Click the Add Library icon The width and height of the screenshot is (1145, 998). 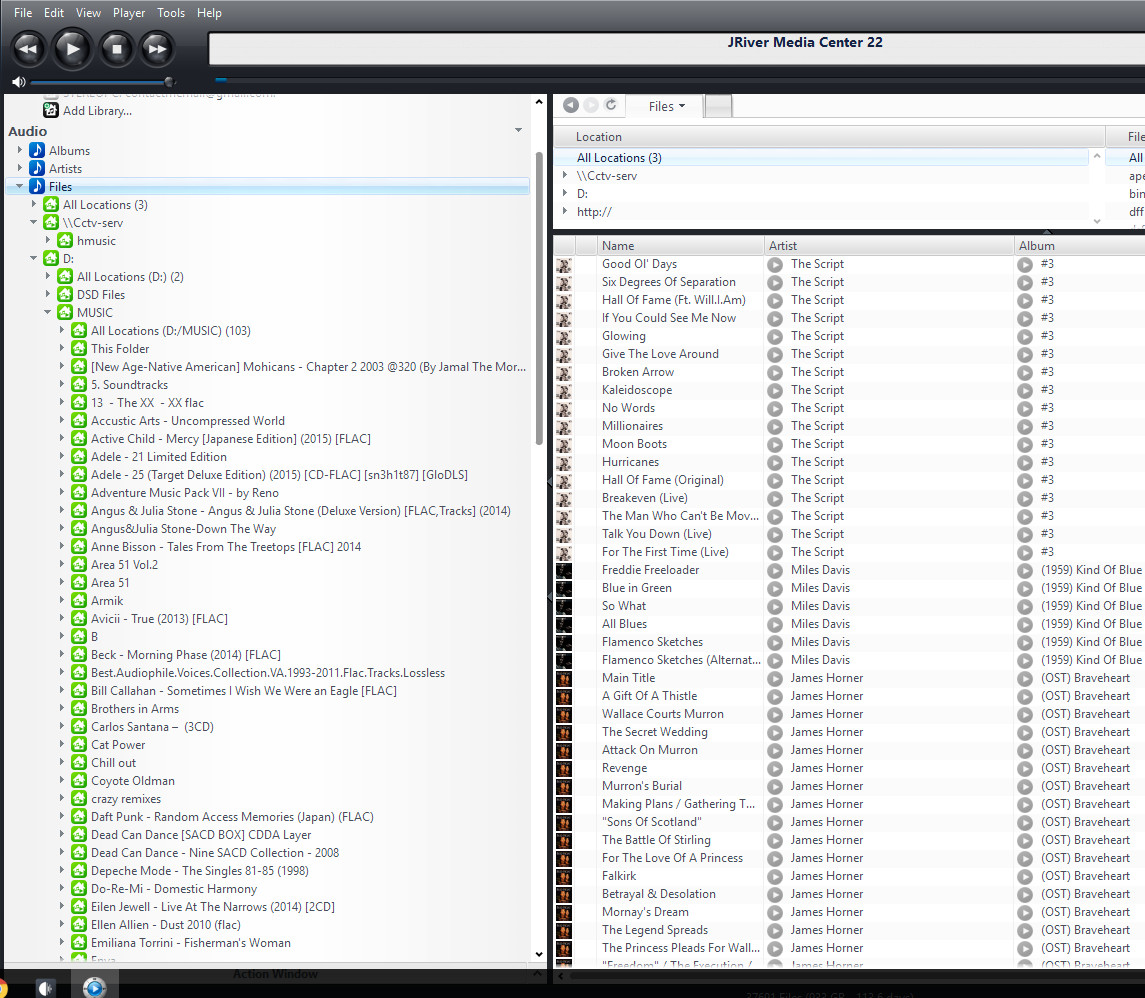[x=50, y=110]
